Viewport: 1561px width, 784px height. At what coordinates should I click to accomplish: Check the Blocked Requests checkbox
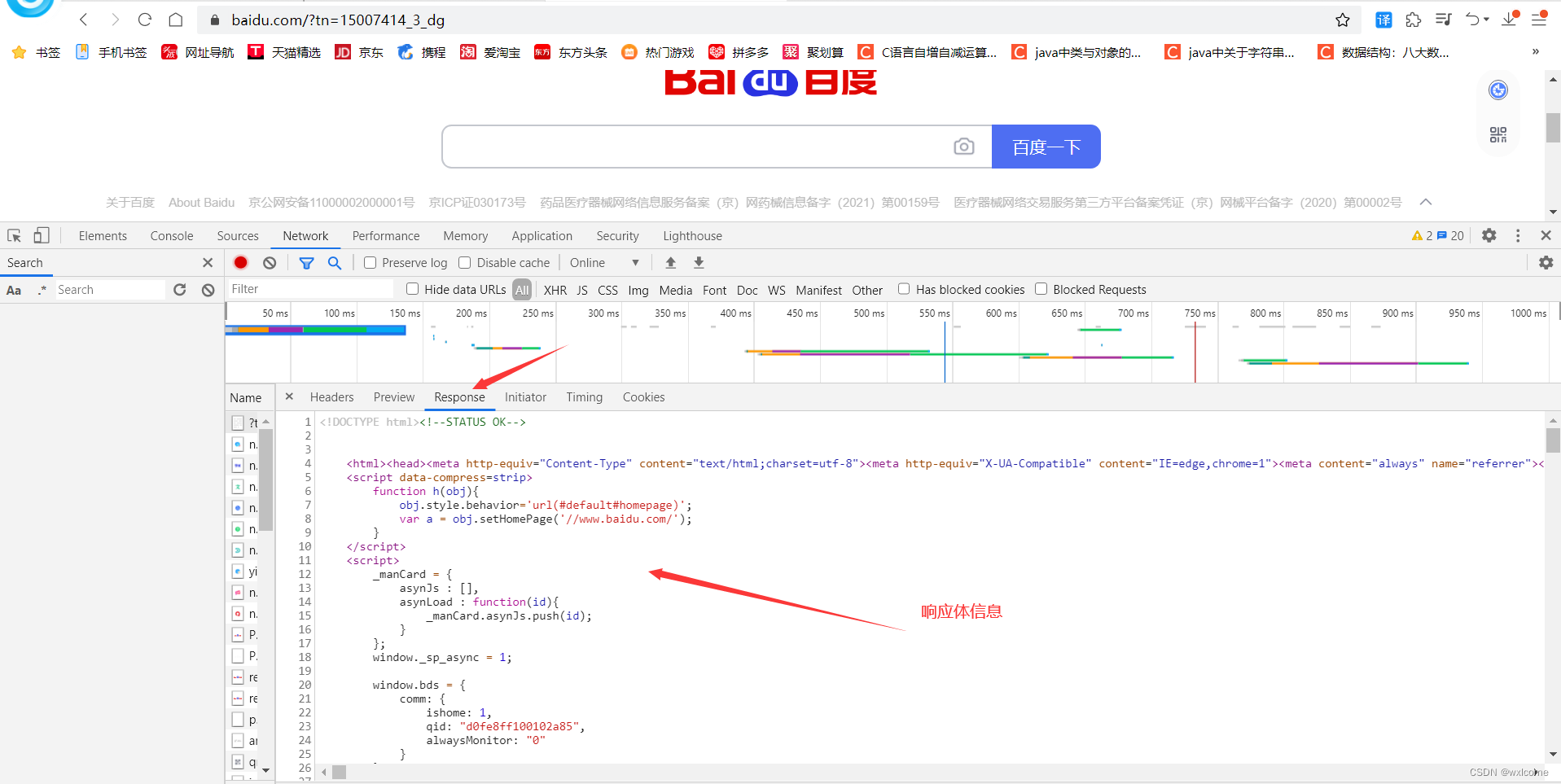click(1041, 288)
